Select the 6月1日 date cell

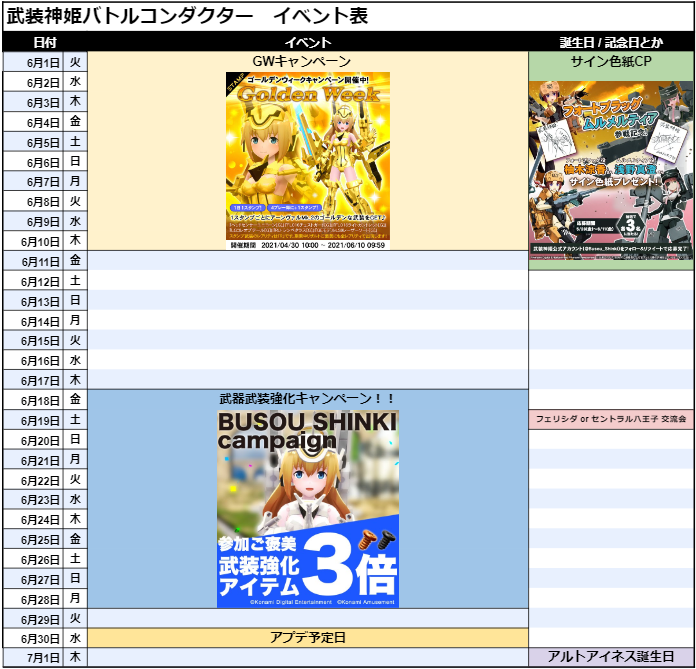(33, 61)
